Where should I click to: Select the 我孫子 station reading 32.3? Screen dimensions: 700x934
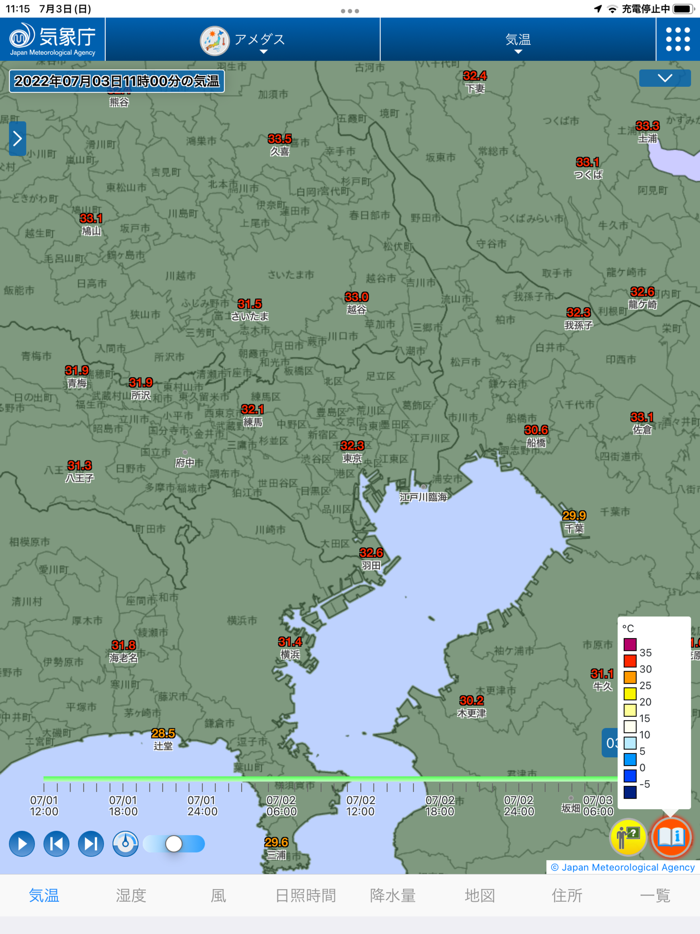578,319
